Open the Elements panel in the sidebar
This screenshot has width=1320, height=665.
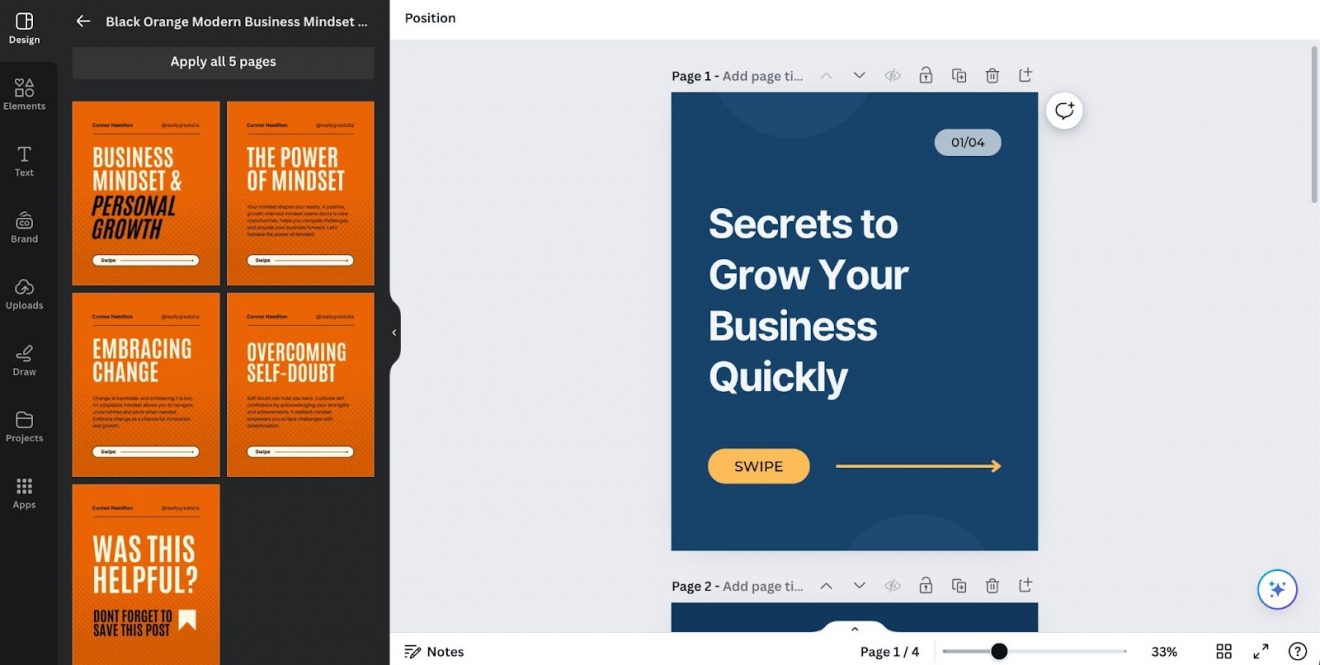pos(24,93)
